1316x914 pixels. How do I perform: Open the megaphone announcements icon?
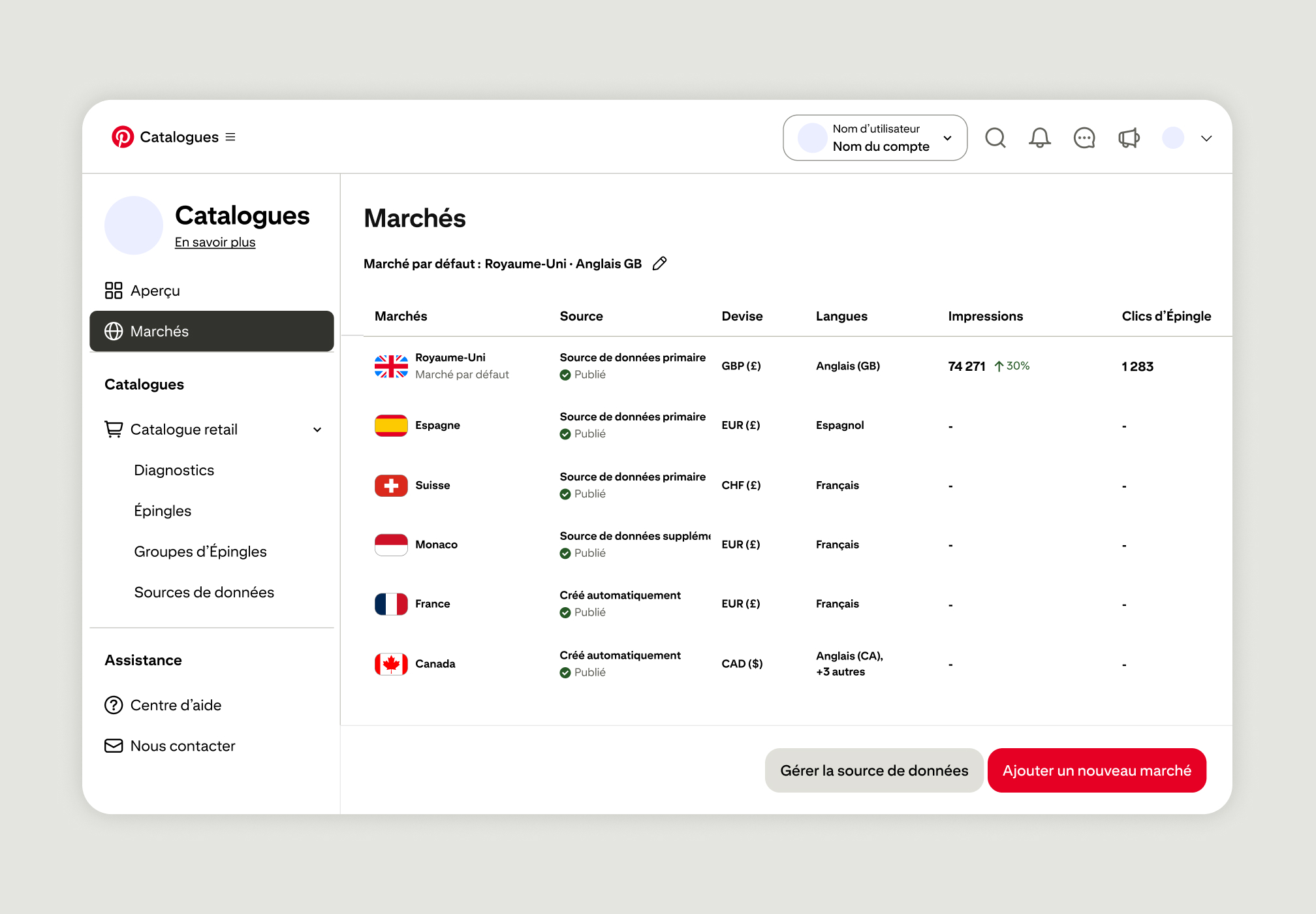(x=1129, y=138)
